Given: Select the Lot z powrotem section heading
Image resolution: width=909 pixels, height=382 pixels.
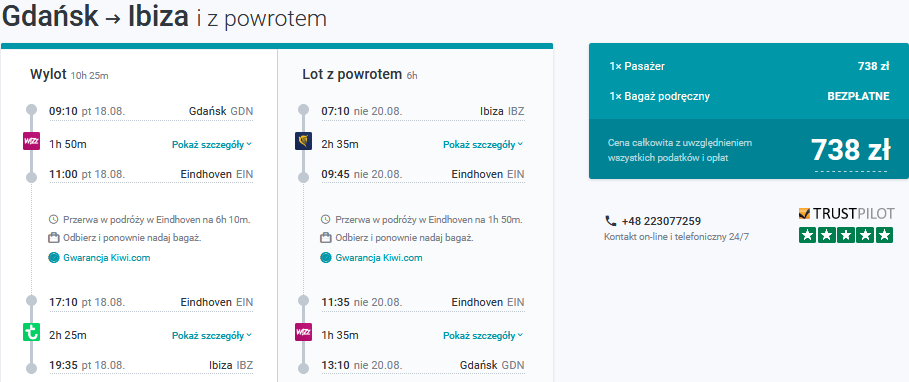Looking at the screenshot, I should click(x=352, y=74).
